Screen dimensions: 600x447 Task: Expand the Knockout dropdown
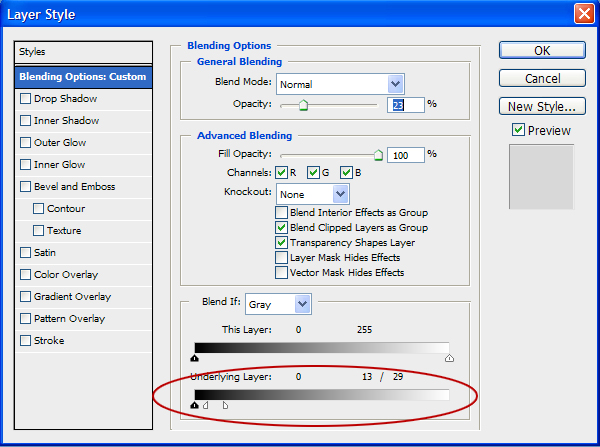tap(313, 194)
